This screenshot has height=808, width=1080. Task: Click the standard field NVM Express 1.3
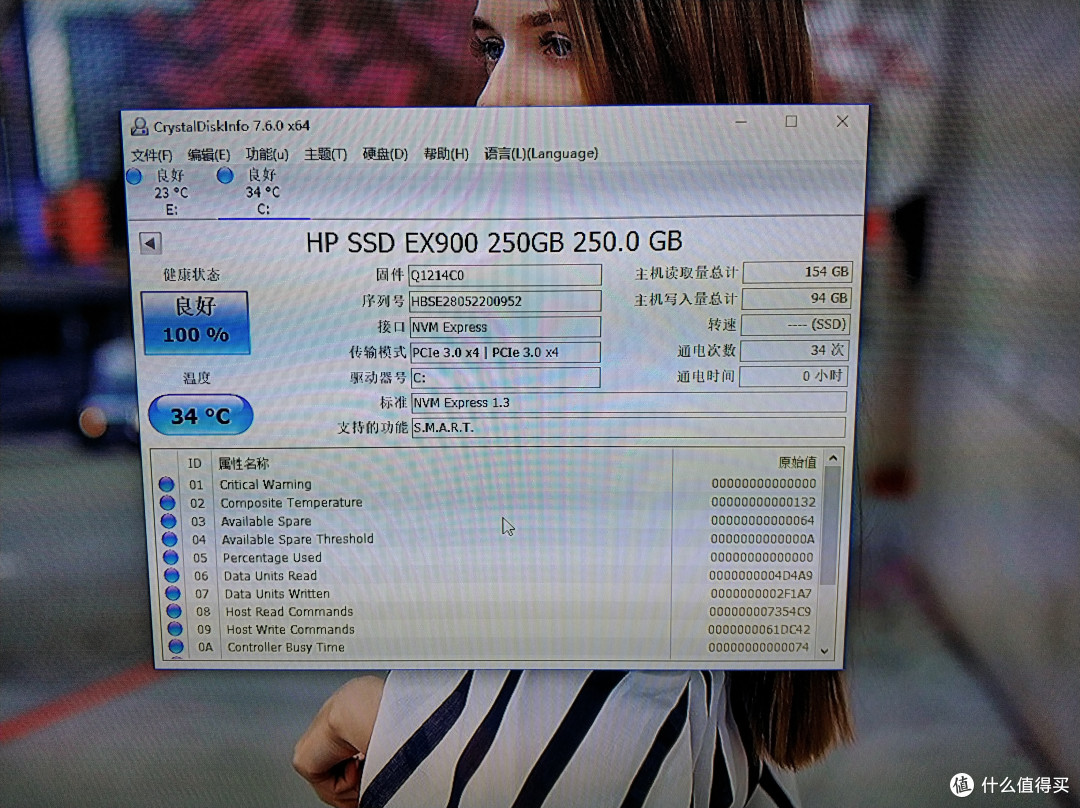(x=629, y=402)
